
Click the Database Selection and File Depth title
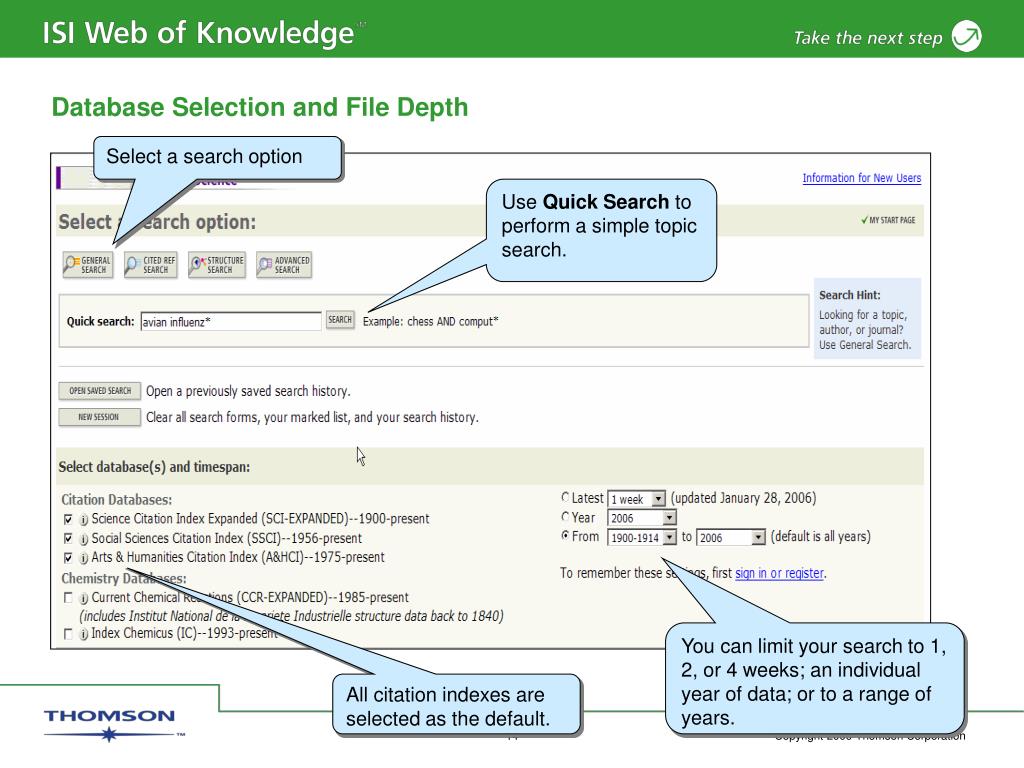pos(260,107)
